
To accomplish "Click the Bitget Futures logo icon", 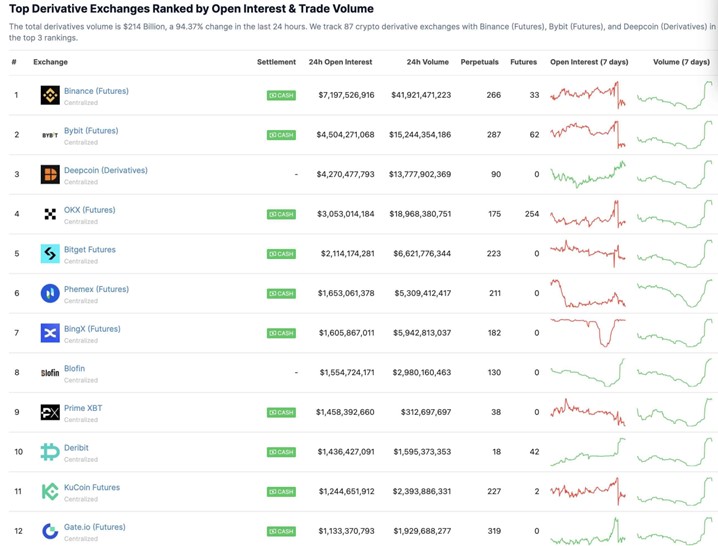I will (49, 254).
